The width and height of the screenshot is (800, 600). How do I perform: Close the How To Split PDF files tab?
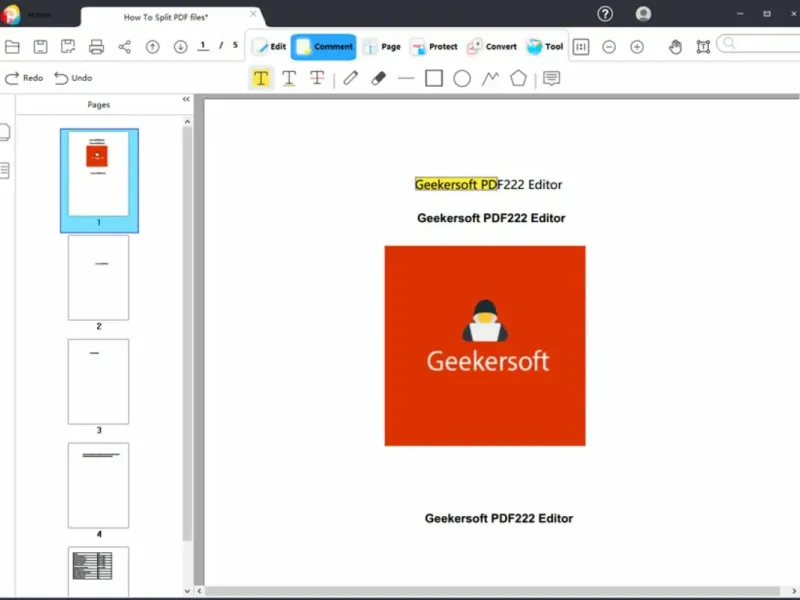click(x=253, y=14)
